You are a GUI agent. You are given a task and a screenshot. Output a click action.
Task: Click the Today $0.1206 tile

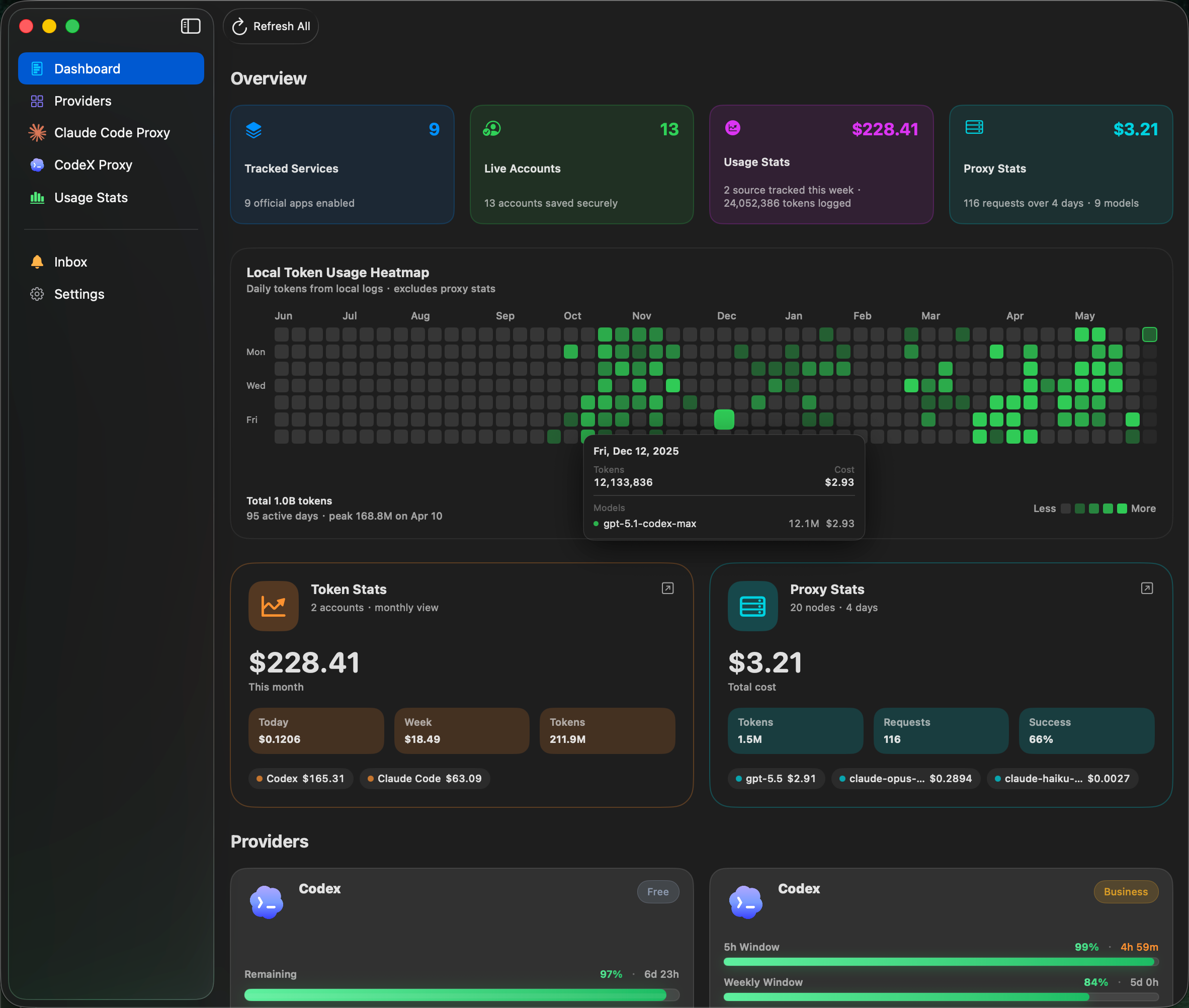pos(316,731)
